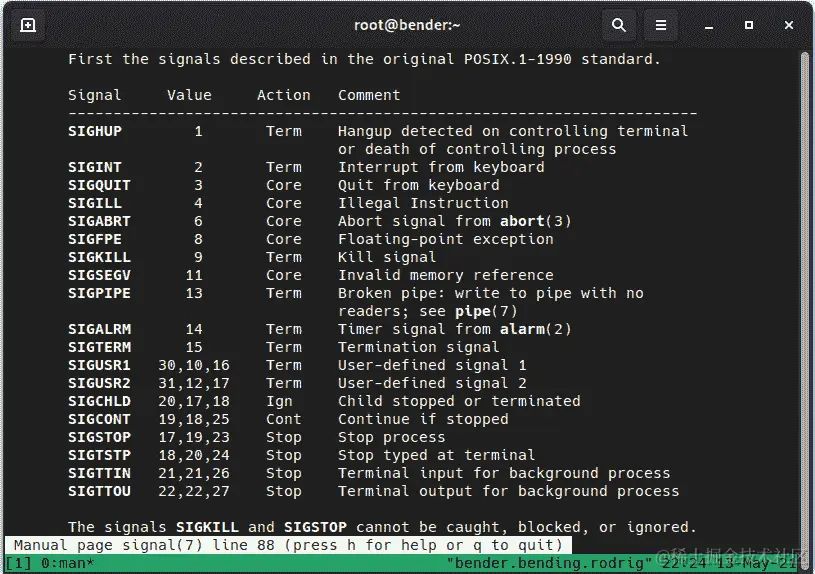Click the 'Manual page signal(7)' status line
The height and width of the screenshot is (574, 815).
point(288,545)
